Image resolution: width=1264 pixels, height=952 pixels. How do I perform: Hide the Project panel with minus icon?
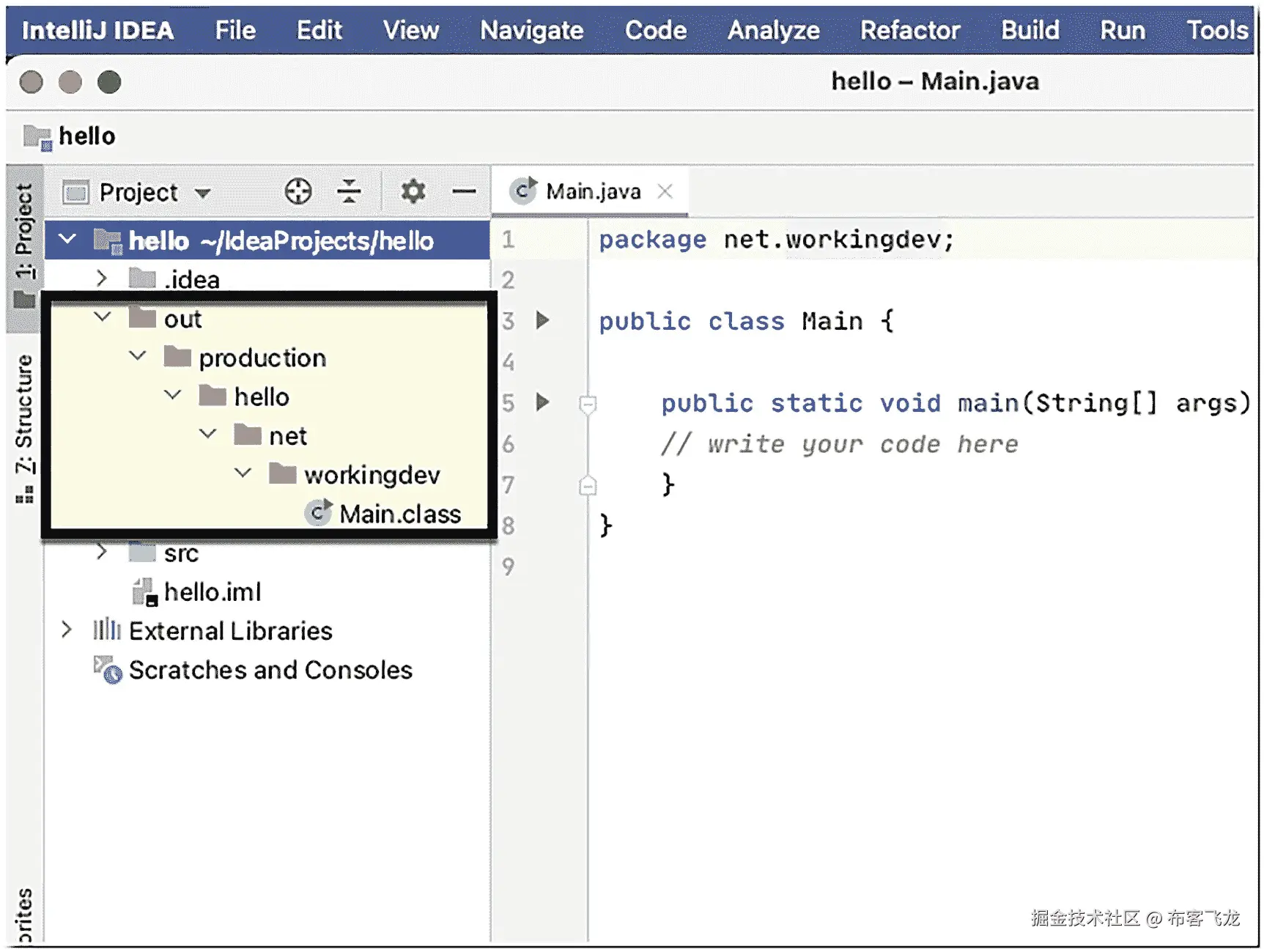465,192
